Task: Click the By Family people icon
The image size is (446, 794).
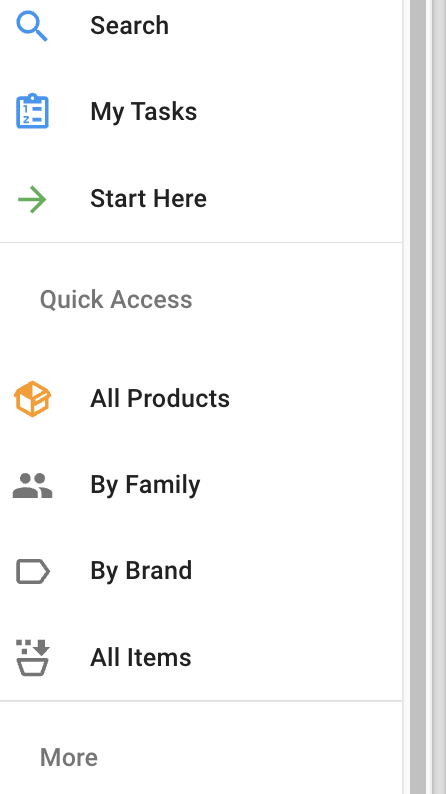Action: pos(32,486)
